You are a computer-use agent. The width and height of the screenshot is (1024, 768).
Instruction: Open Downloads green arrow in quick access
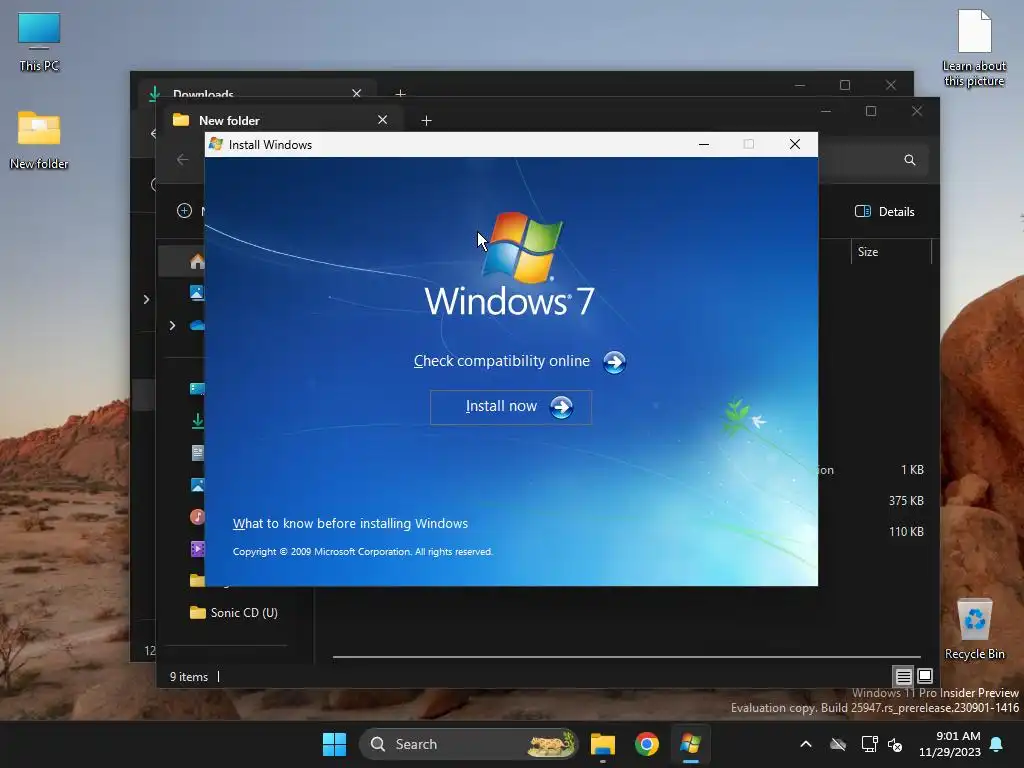click(x=197, y=421)
